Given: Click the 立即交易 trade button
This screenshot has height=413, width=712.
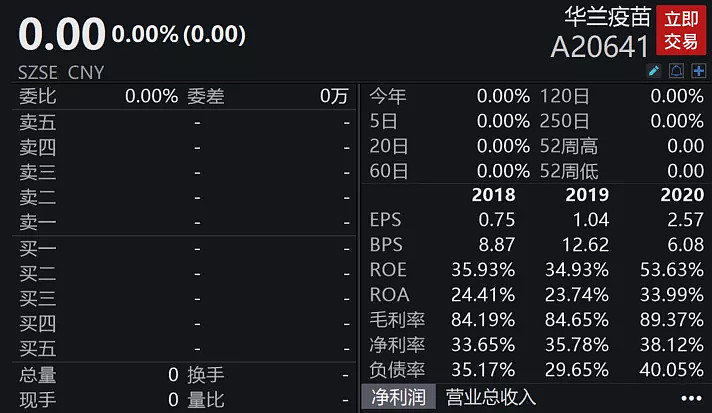Looking at the screenshot, I should [x=681, y=30].
